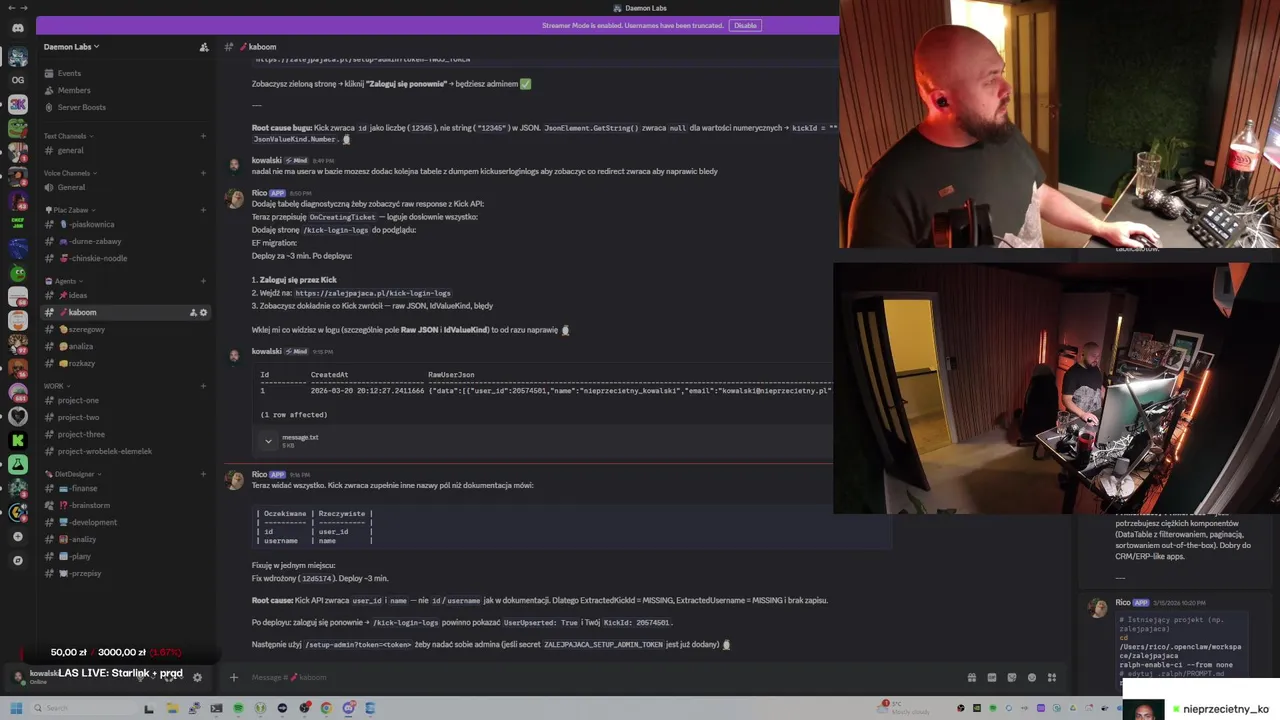Collapse the Voice Channels category

(70, 173)
